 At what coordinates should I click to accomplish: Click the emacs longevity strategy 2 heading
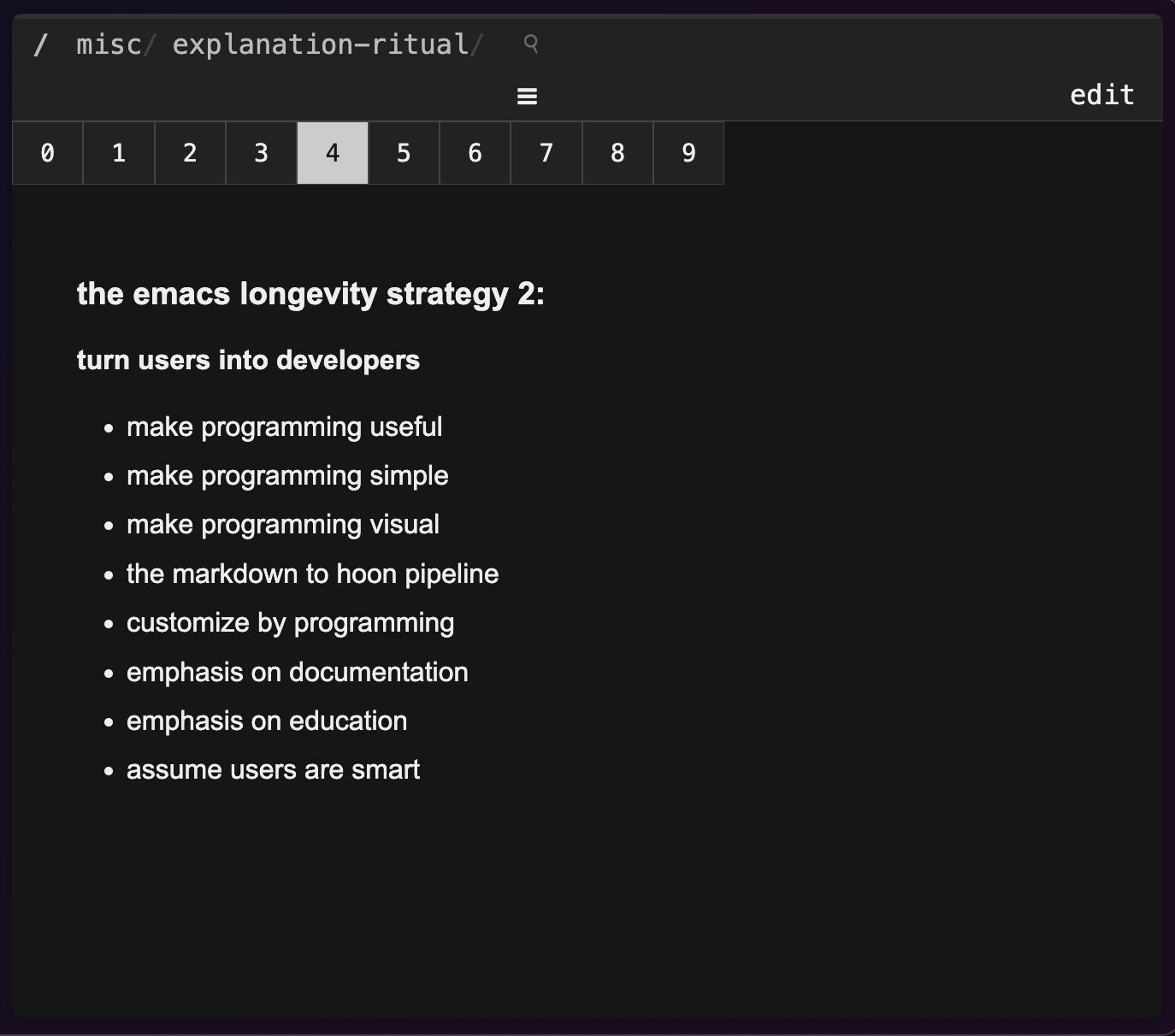coord(310,294)
